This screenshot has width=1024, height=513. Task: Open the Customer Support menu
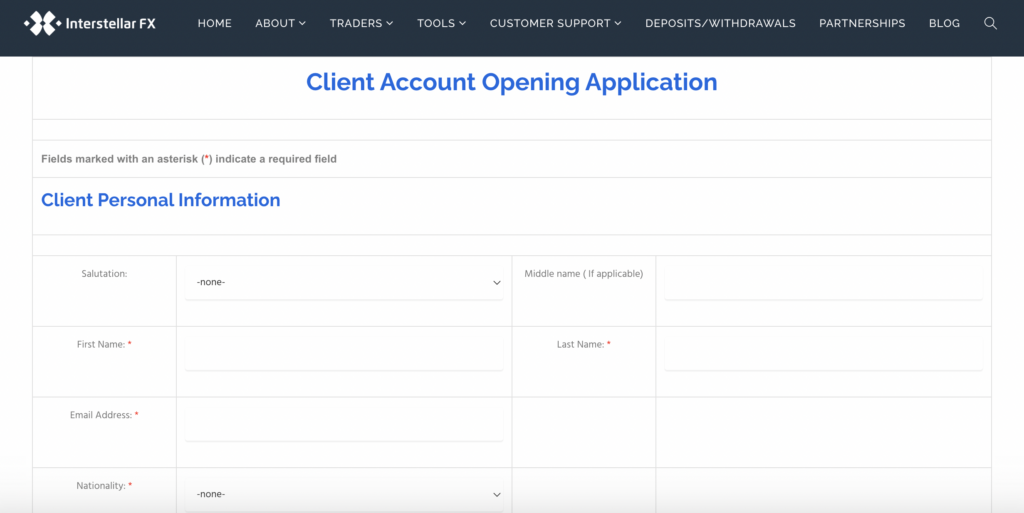555,23
